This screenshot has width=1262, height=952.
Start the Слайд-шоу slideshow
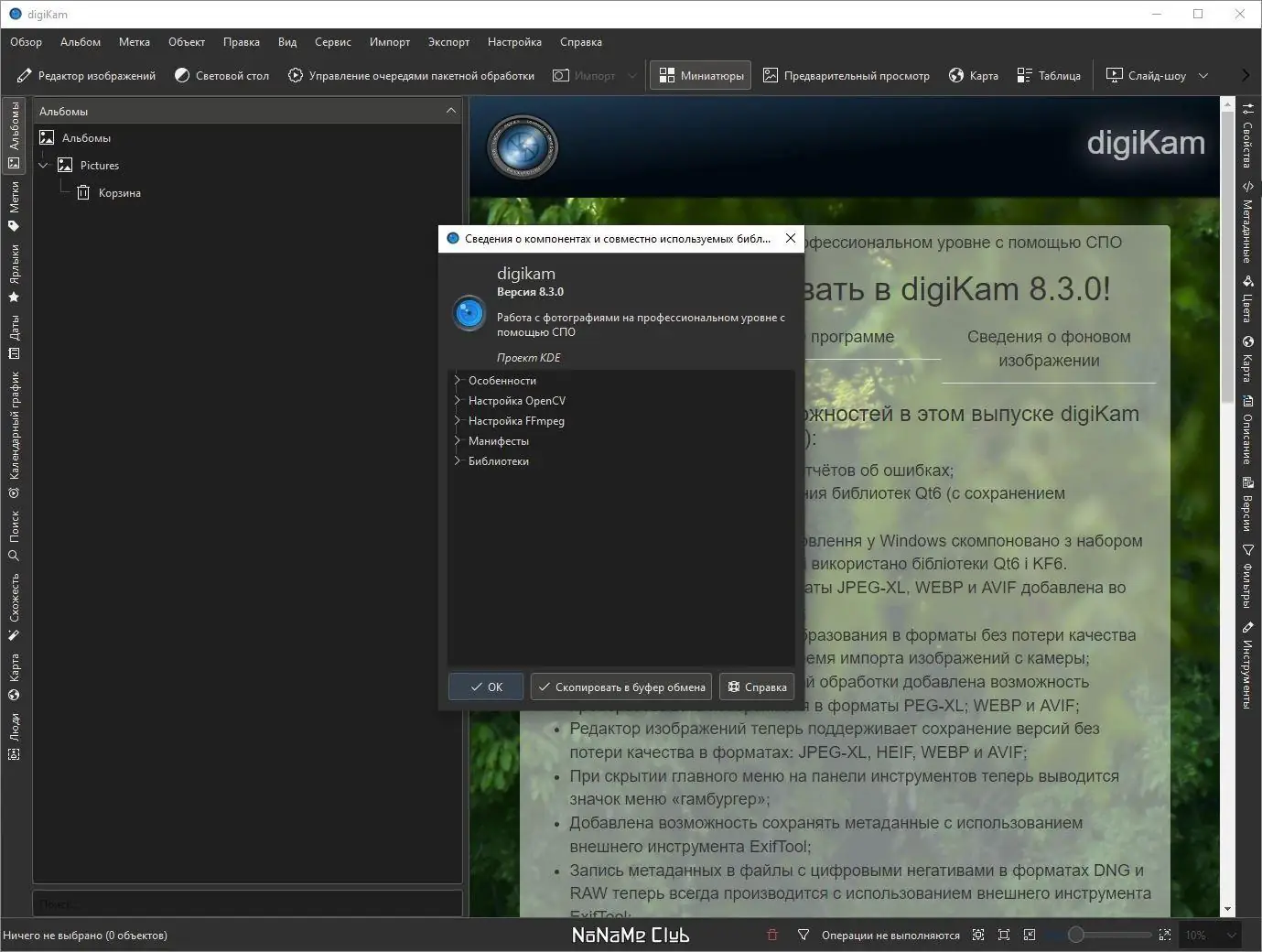tap(1146, 76)
